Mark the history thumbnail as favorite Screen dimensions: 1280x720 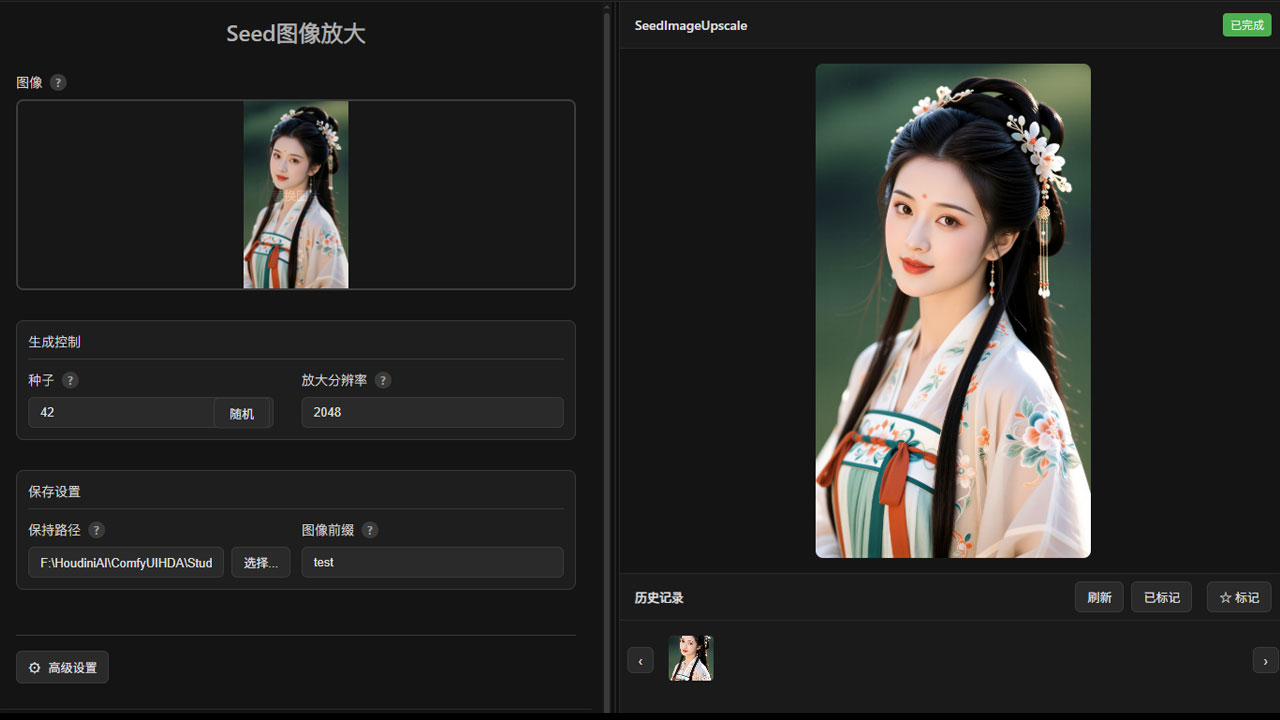(690, 658)
